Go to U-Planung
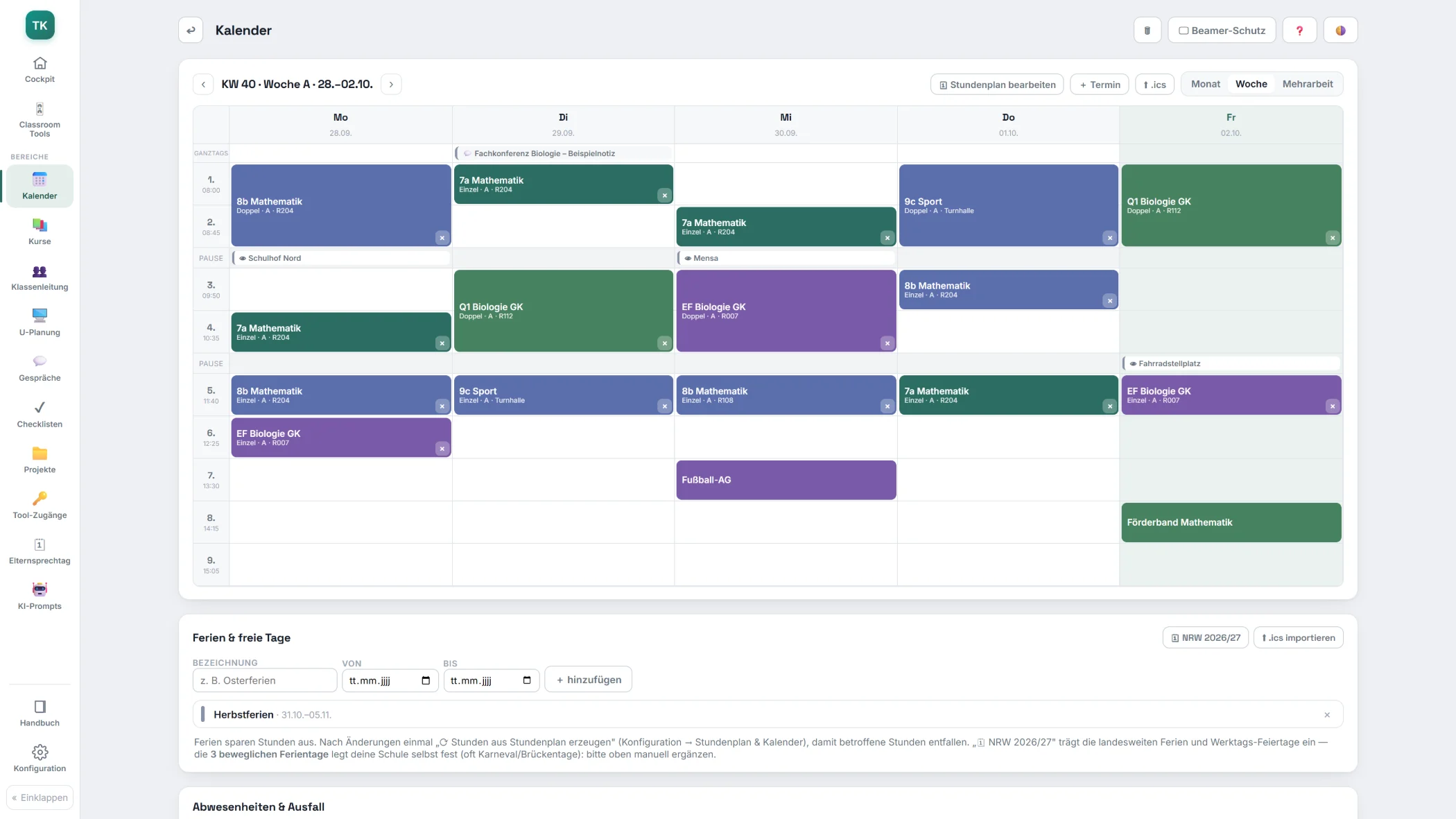The image size is (1456, 819). 40,322
